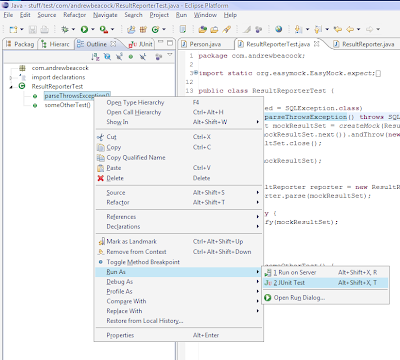Image resolution: width=400 pixels, height=360 pixels.
Task: Click the Back navigation arrow icon
Action: (x=350, y=29)
